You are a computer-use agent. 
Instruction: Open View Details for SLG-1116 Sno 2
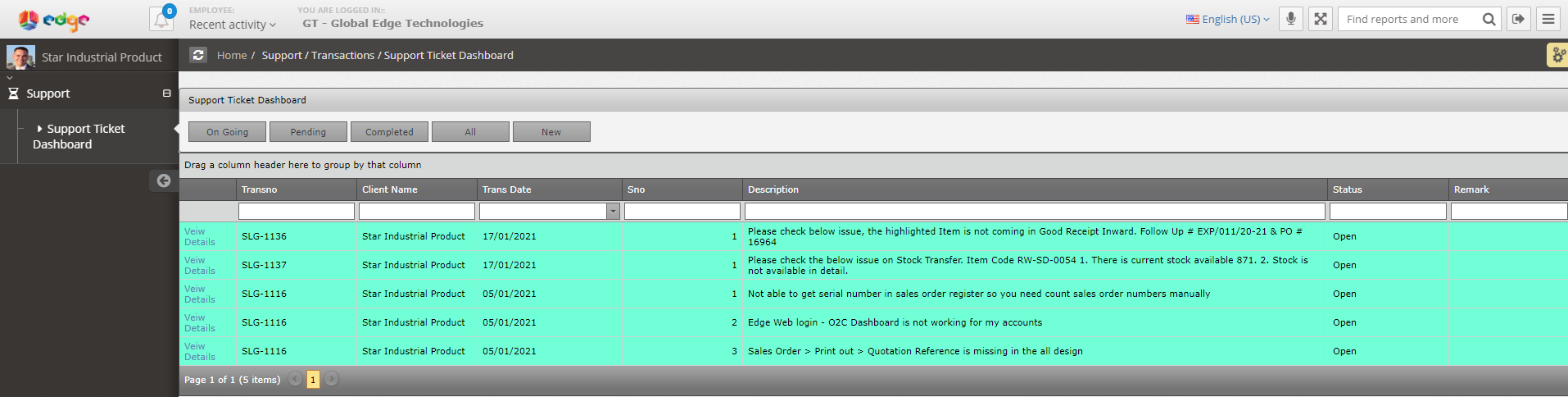[200, 323]
